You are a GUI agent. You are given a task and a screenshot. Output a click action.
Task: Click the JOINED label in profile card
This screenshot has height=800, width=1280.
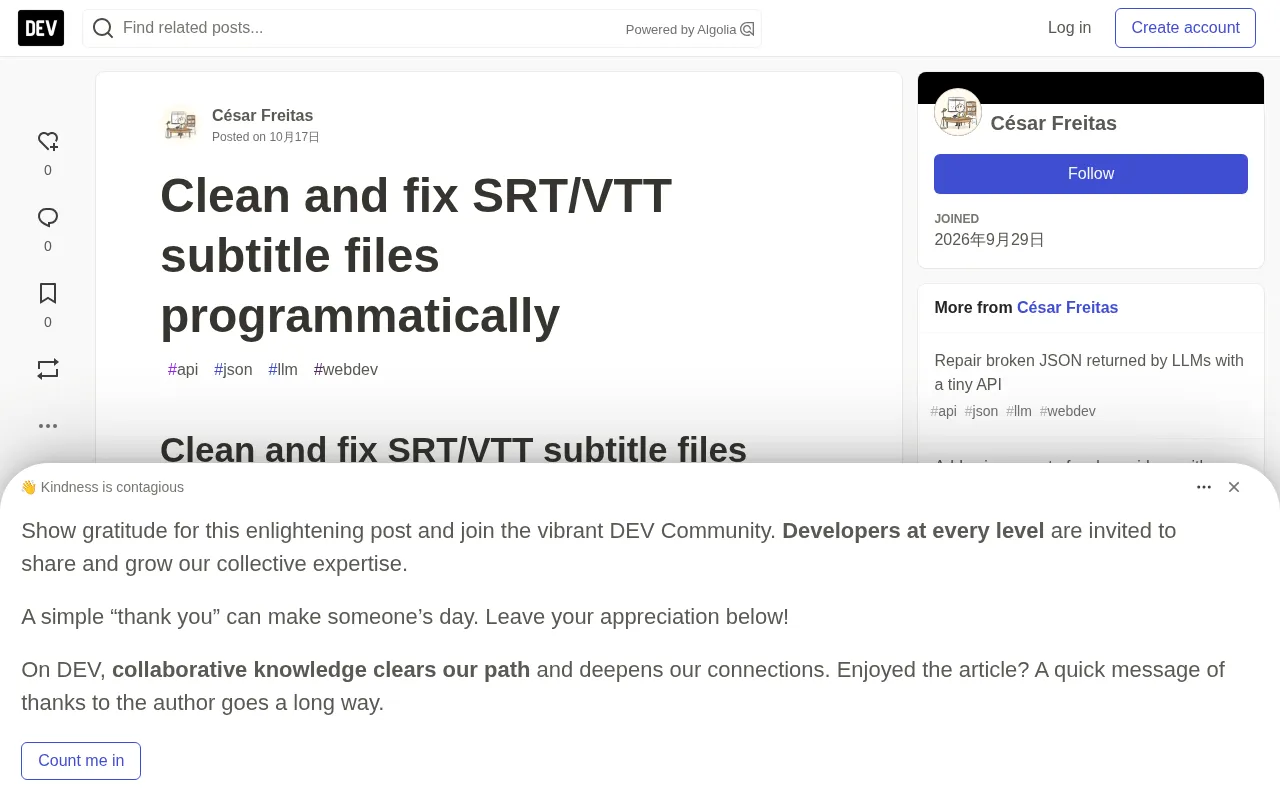coord(957,219)
